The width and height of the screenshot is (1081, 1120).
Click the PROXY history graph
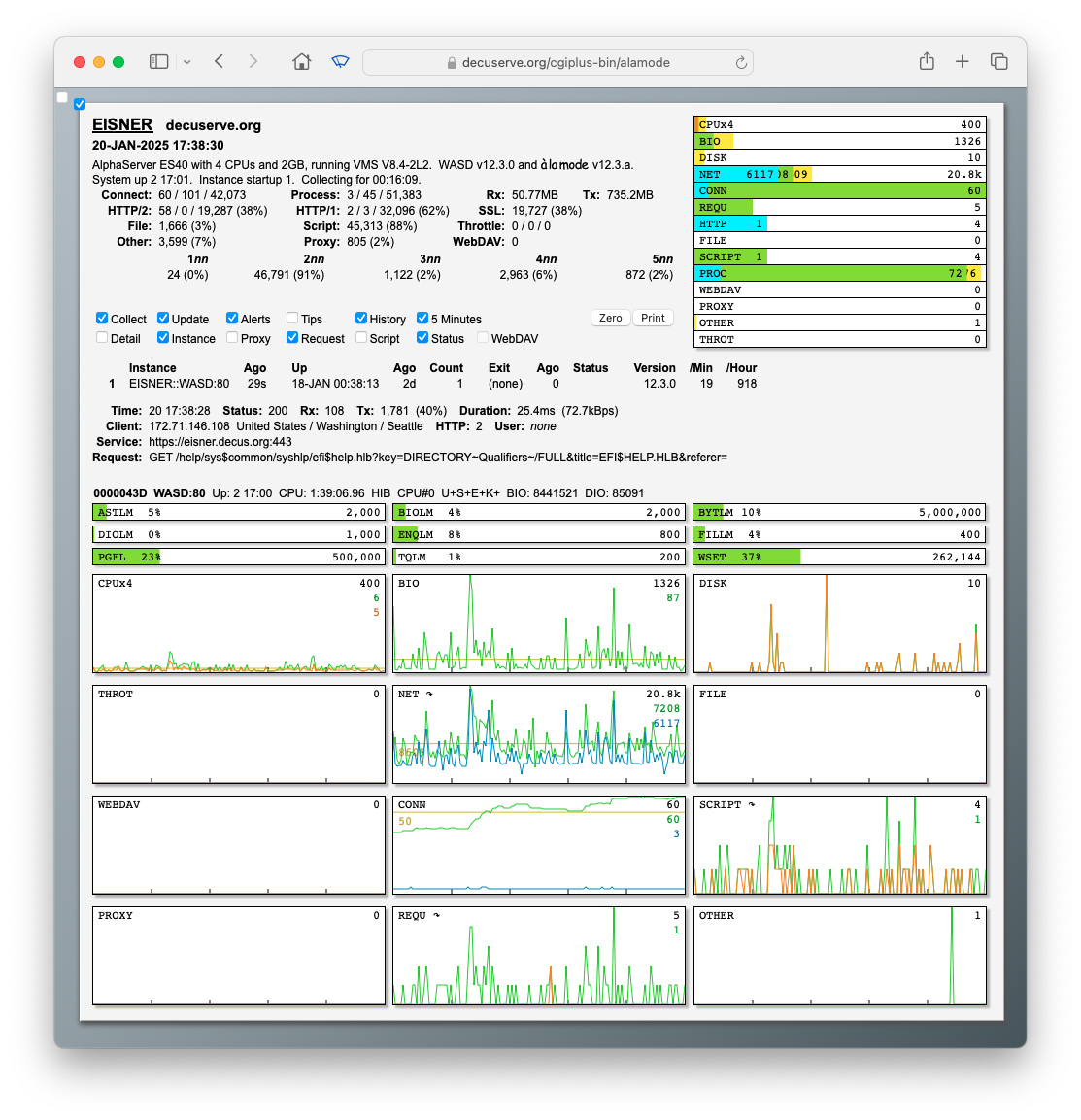(x=239, y=956)
